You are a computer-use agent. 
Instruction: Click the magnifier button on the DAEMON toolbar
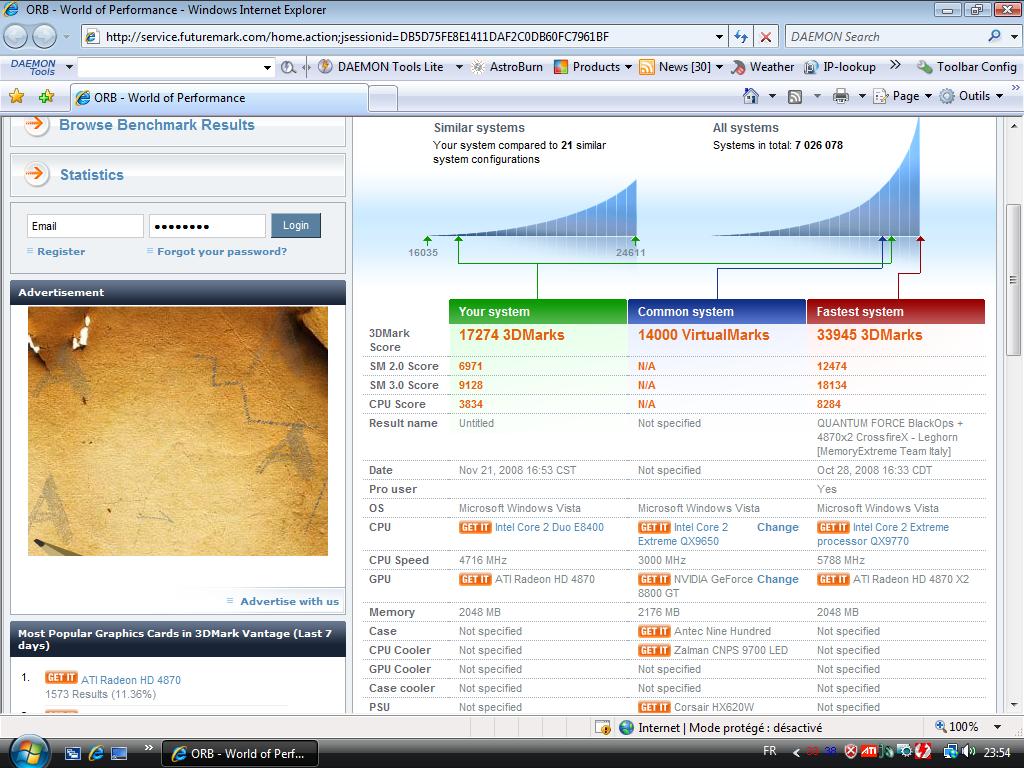pos(288,67)
